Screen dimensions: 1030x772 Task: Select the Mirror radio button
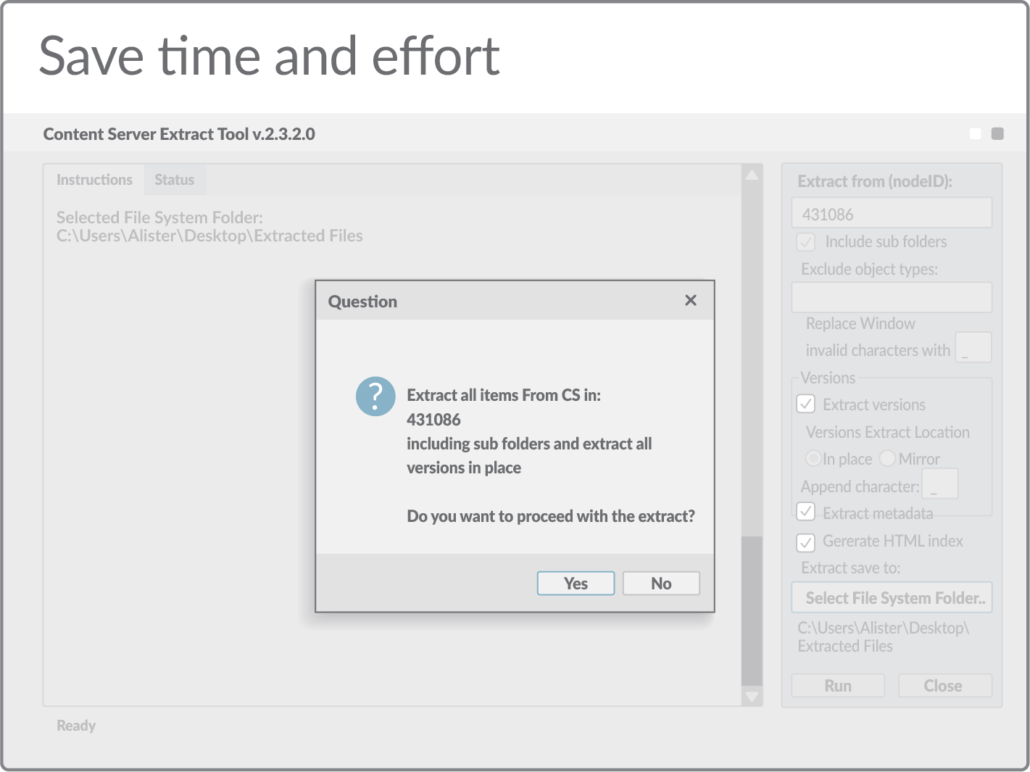(887, 458)
